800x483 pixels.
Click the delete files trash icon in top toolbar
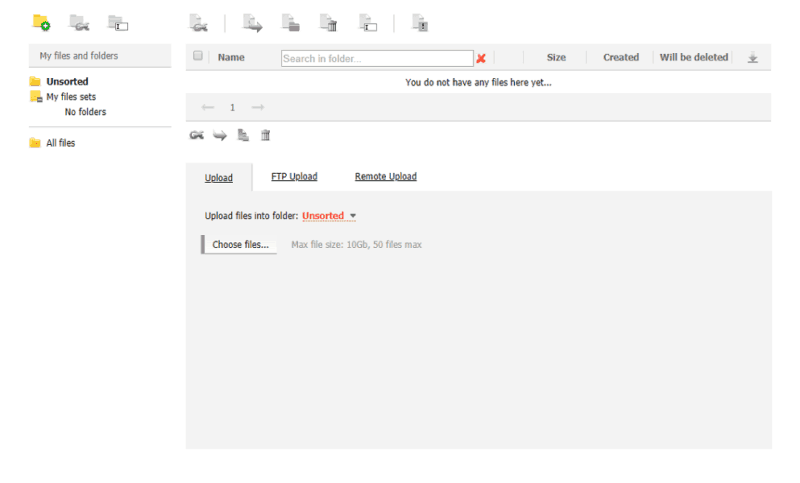tap(328, 22)
